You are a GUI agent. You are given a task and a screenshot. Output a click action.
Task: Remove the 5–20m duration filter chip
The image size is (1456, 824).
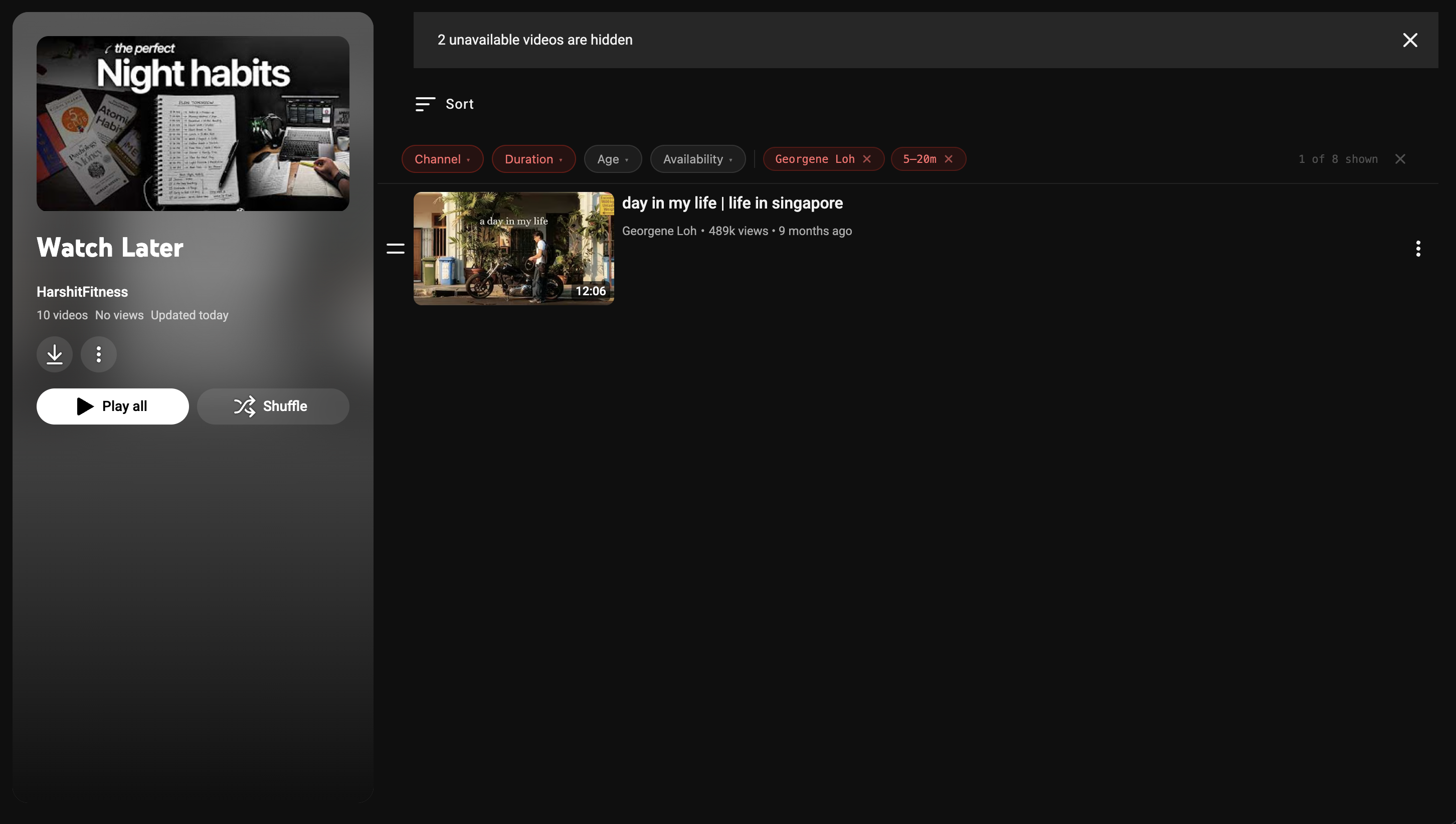click(x=948, y=159)
